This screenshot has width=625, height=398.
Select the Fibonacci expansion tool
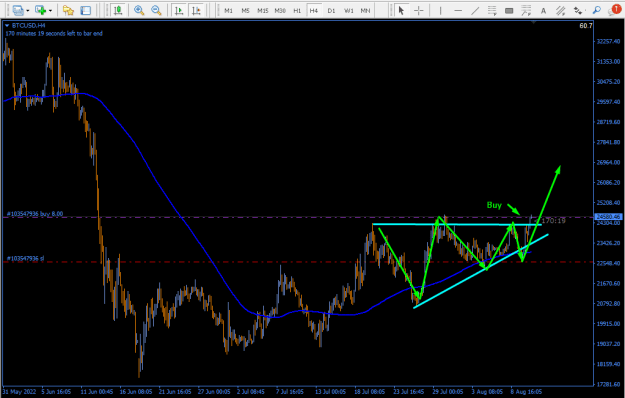526,10
